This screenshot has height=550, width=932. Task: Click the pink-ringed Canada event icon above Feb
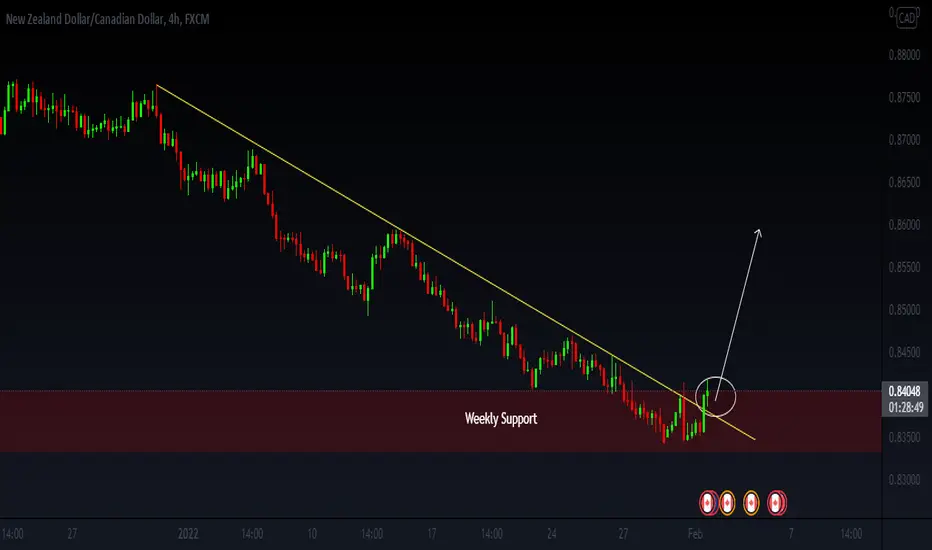[708, 503]
